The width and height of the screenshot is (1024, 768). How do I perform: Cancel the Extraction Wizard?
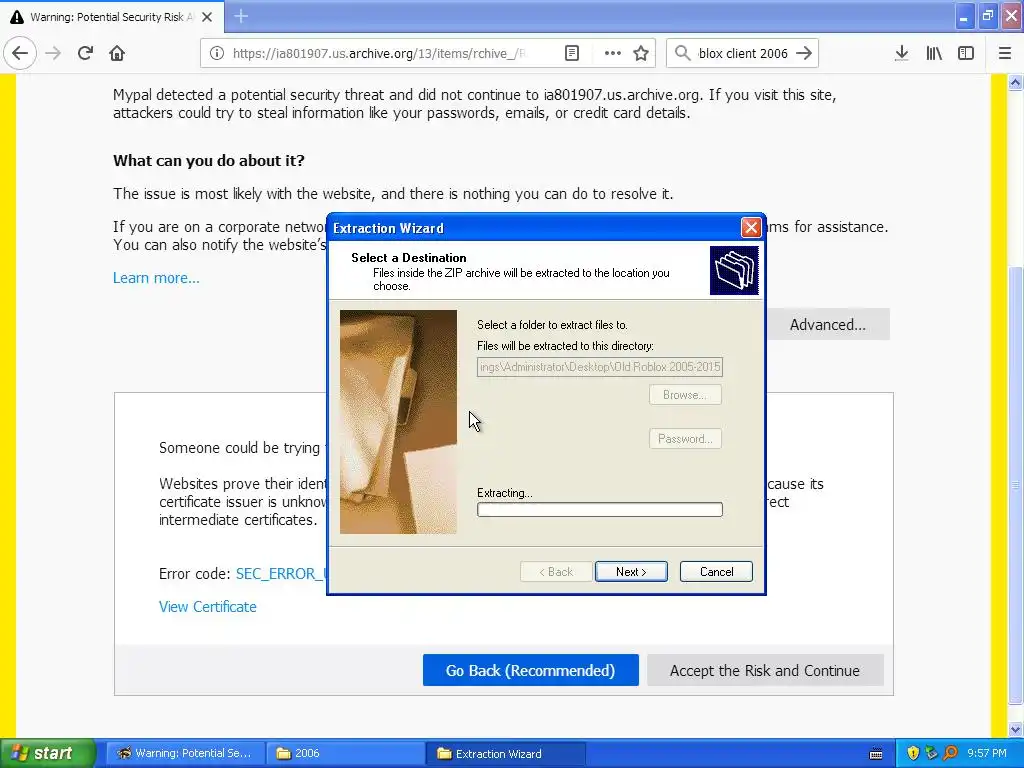click(716, 571)
